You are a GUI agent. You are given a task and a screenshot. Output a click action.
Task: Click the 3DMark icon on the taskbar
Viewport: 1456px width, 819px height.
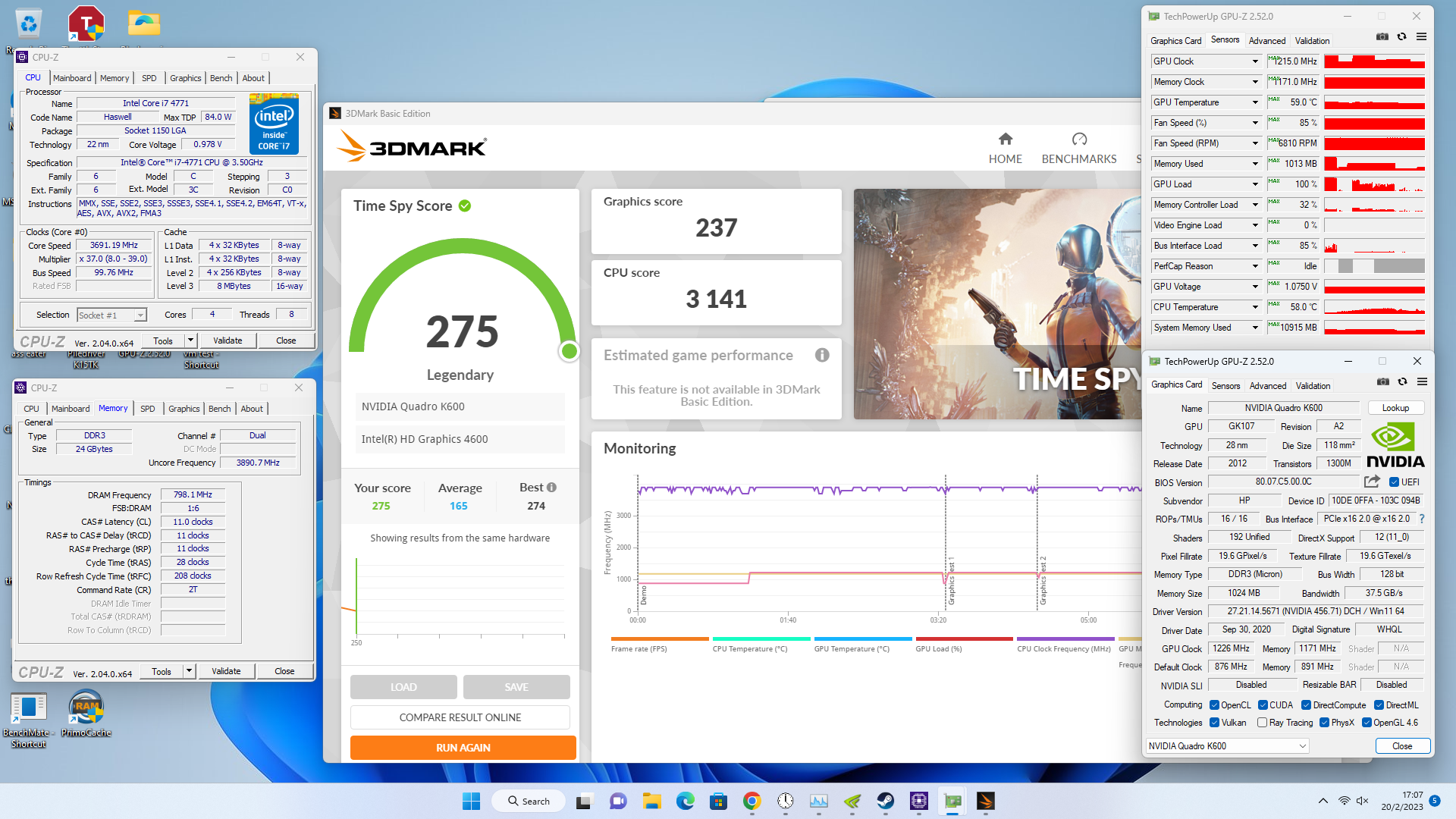coord(985,801)
